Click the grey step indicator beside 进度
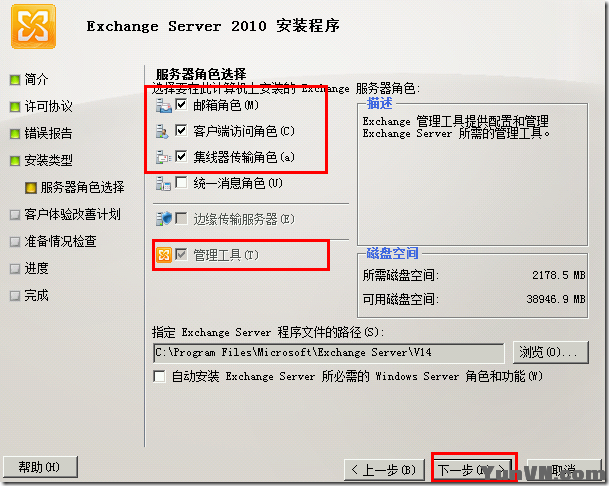 point(15,269)
